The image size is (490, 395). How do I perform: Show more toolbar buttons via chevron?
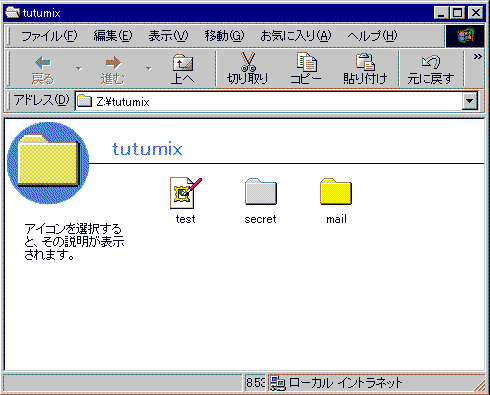pyautogui.click(x=478, y=57)
